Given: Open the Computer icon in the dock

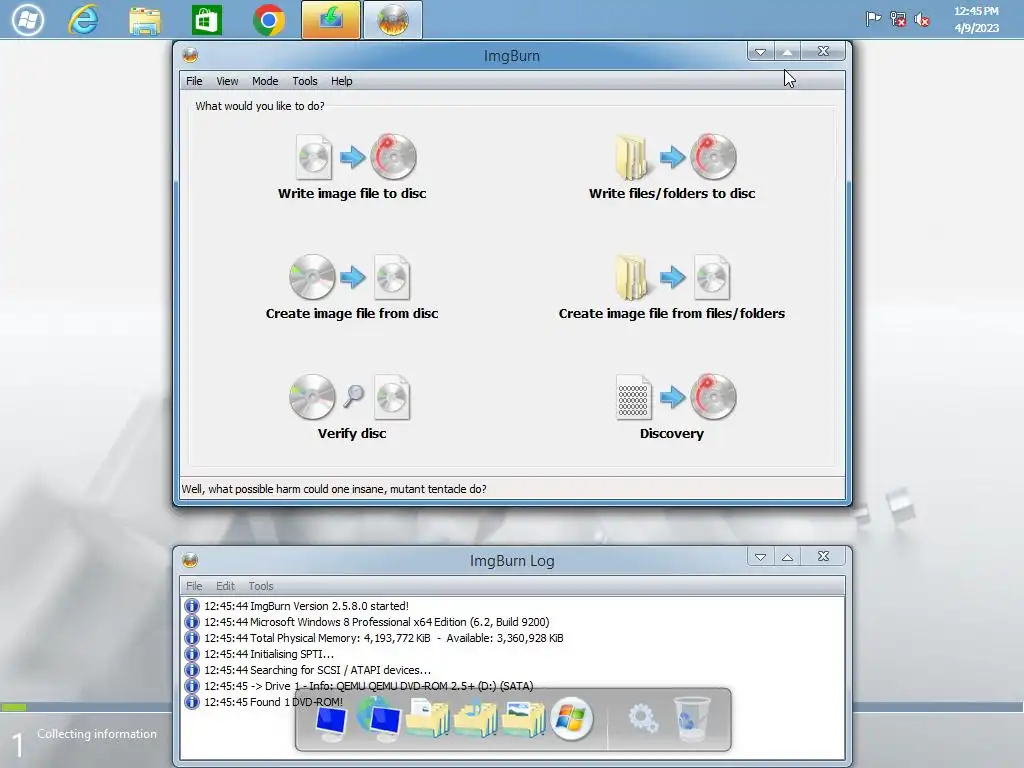Looking at the screenshot, I should tap(330, 721).
